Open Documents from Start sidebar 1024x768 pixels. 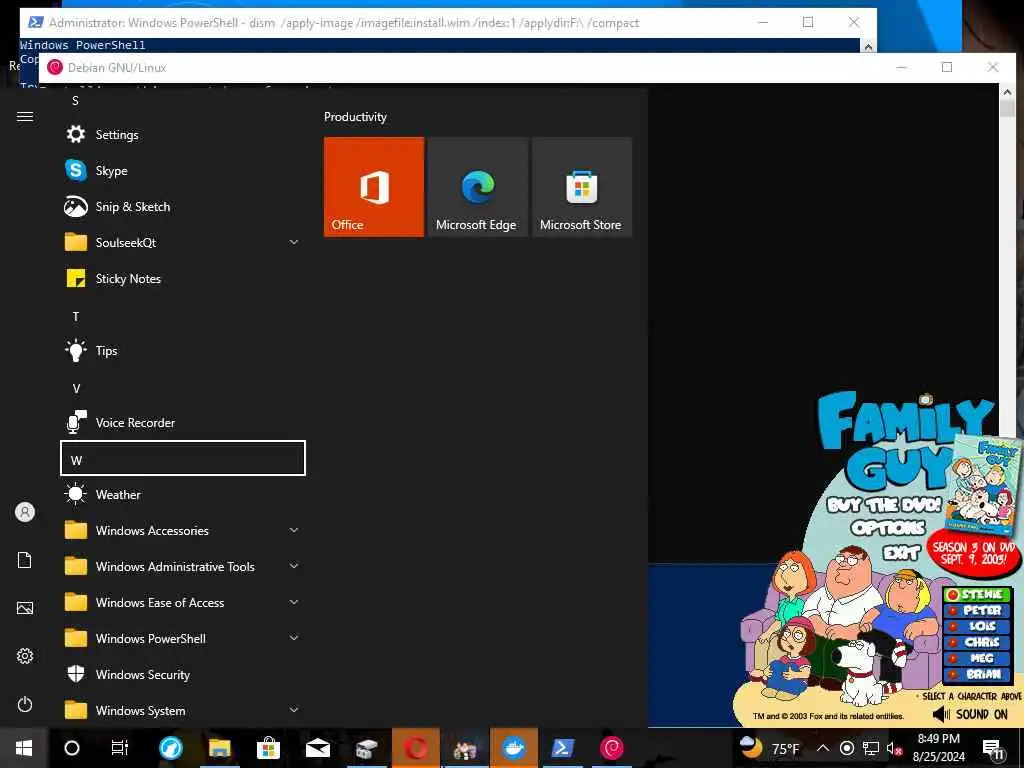pyautogui.click(x=25, y=560)
